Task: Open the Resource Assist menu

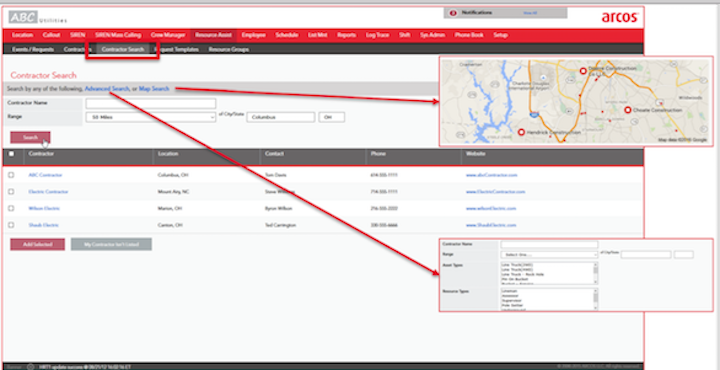Action: (x=213, y=35)
